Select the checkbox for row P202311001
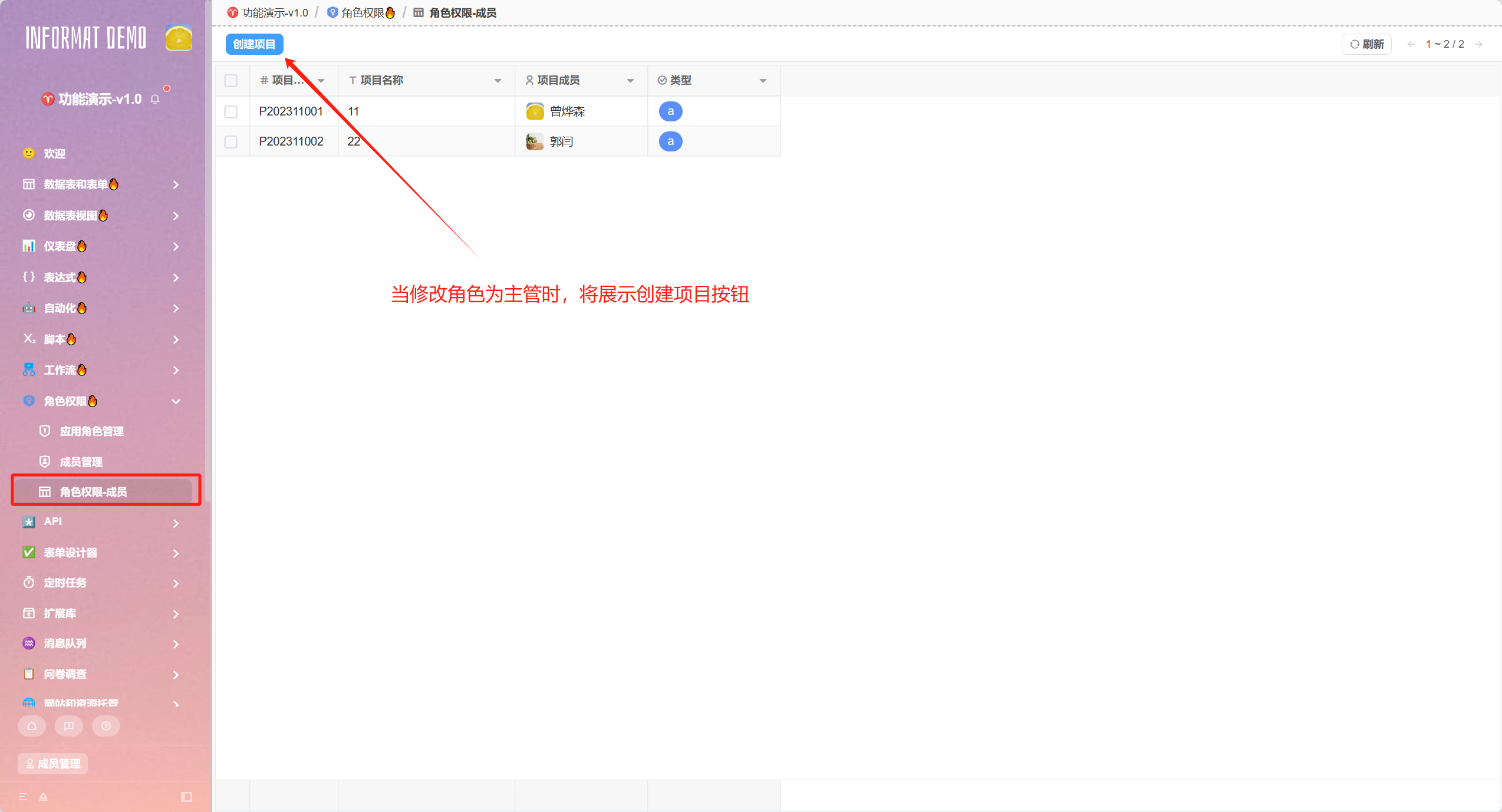 click(231, 111)
